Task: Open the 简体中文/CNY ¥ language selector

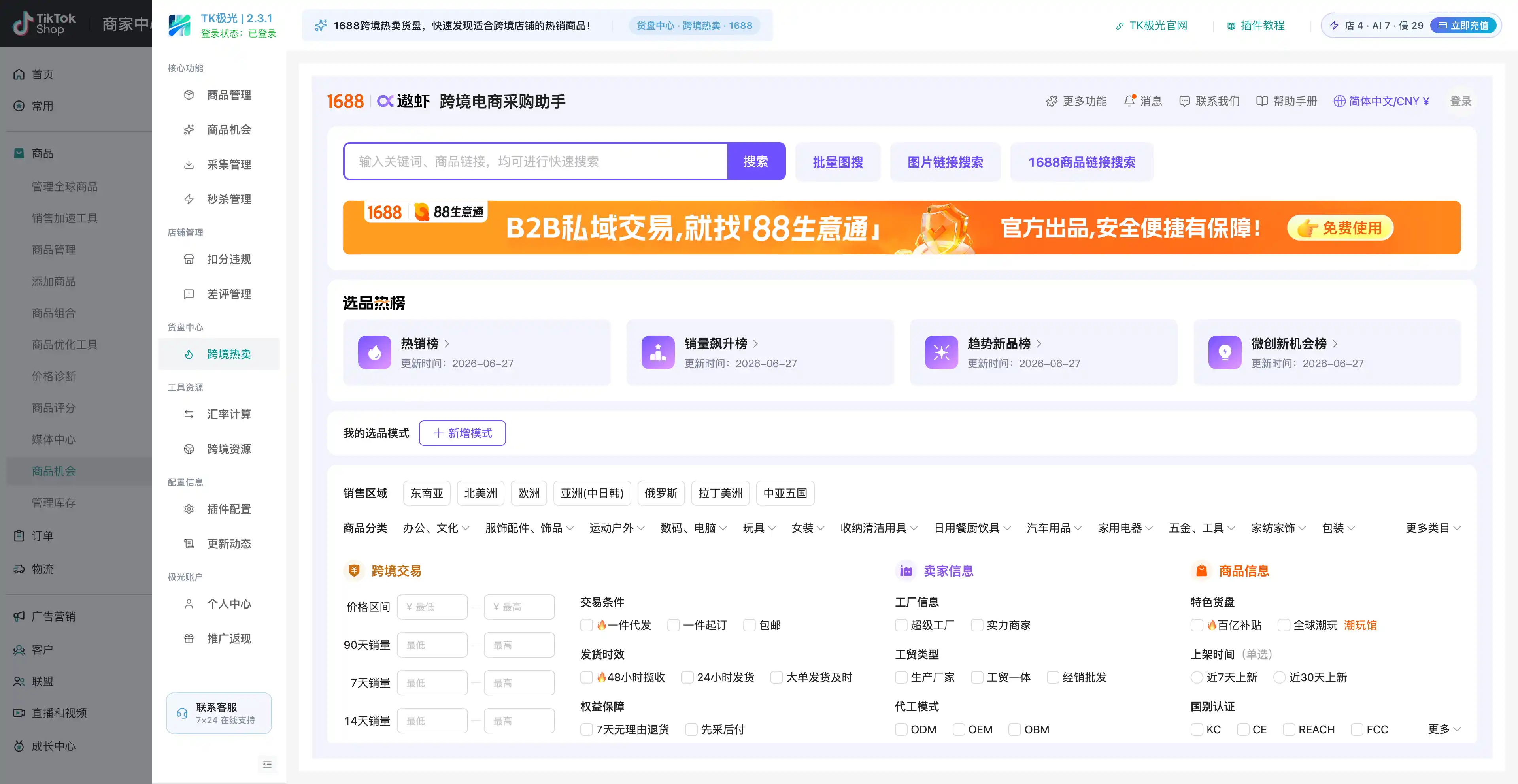Action: click(1381, 101)
